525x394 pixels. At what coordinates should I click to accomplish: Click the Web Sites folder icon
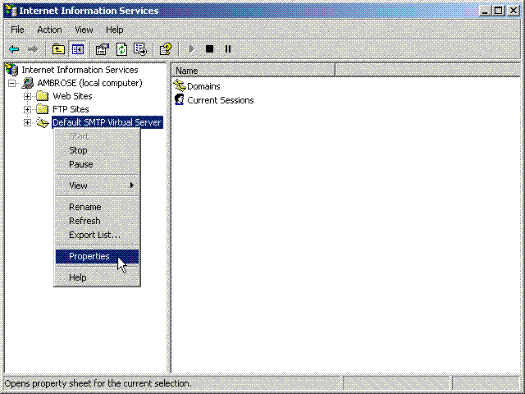[43, 96]
